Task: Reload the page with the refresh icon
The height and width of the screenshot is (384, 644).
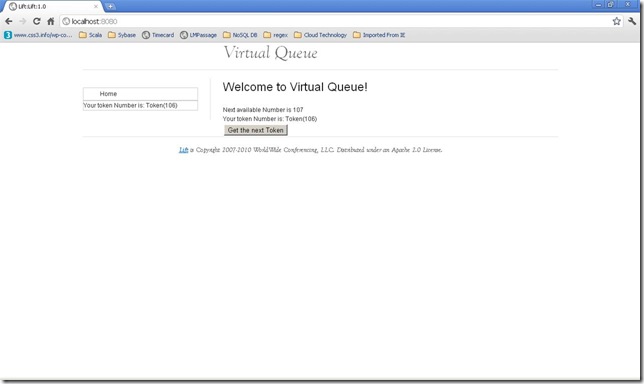Action: [37, 21]
